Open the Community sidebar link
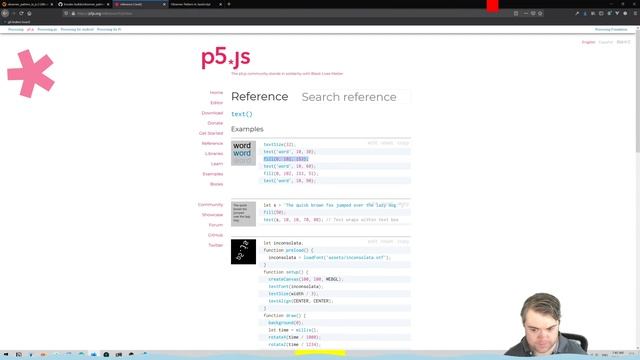640x360 pixels. pos(211,204)
